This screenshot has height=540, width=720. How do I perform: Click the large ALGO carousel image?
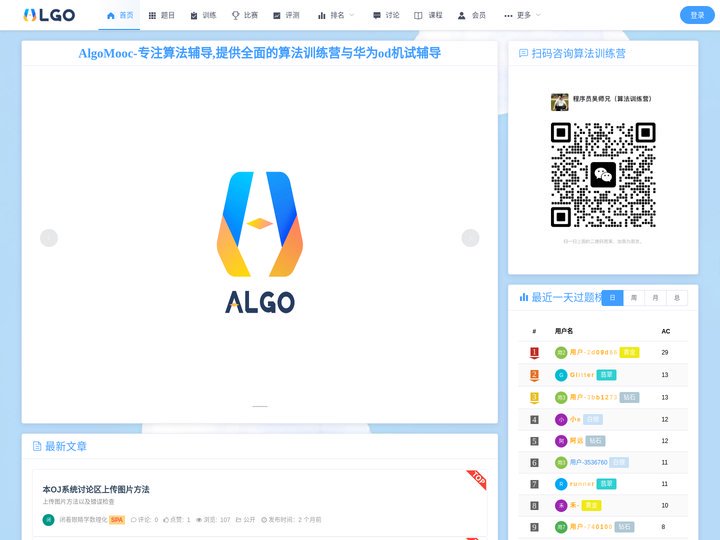click(260, 242)
